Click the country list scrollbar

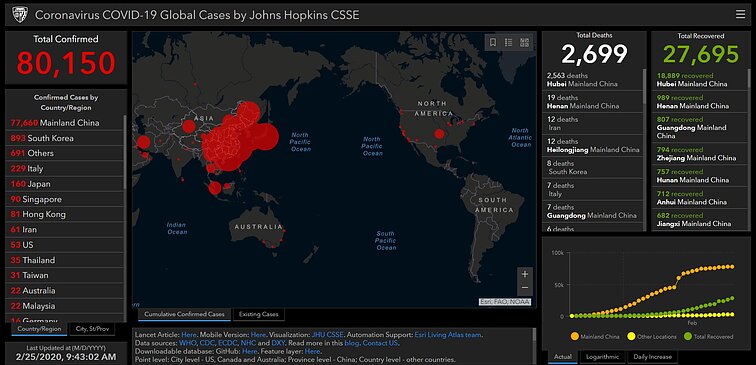tap(125, 151)
